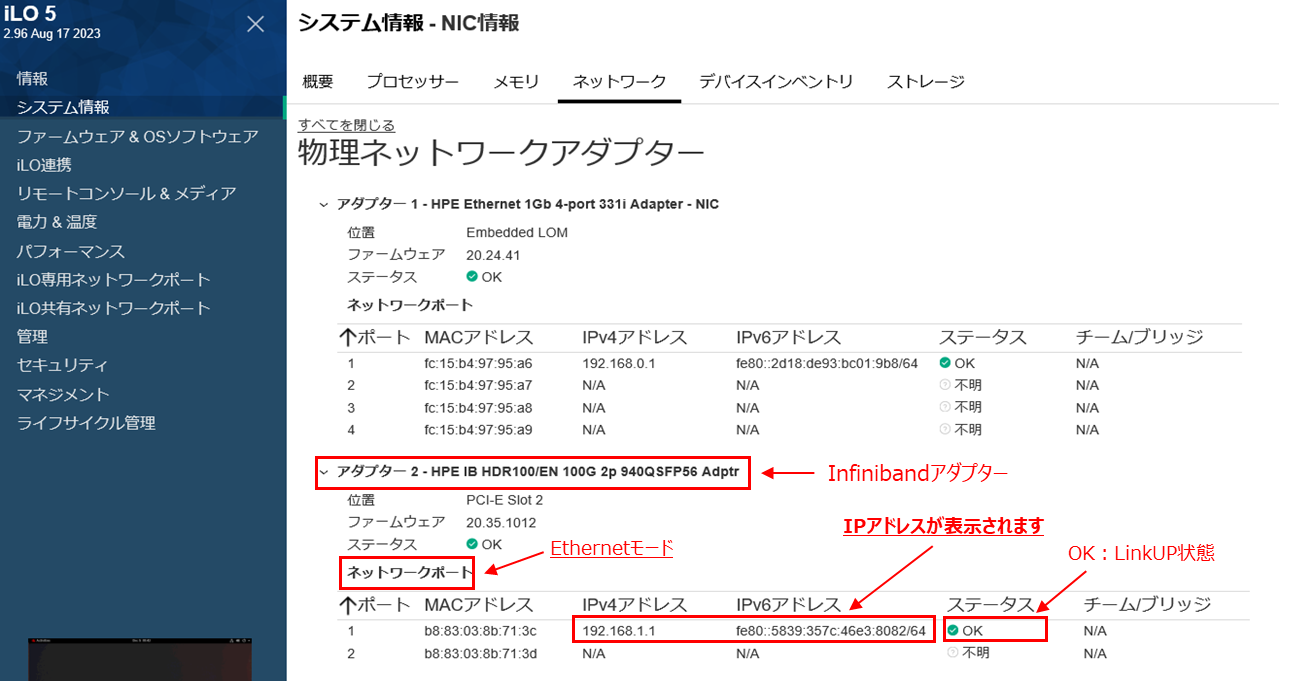Click the green OK icon on Adapter 2 port 1
Image resolution: width=1301 pixels, height=681 pixels.
click(x=953, y=631)
